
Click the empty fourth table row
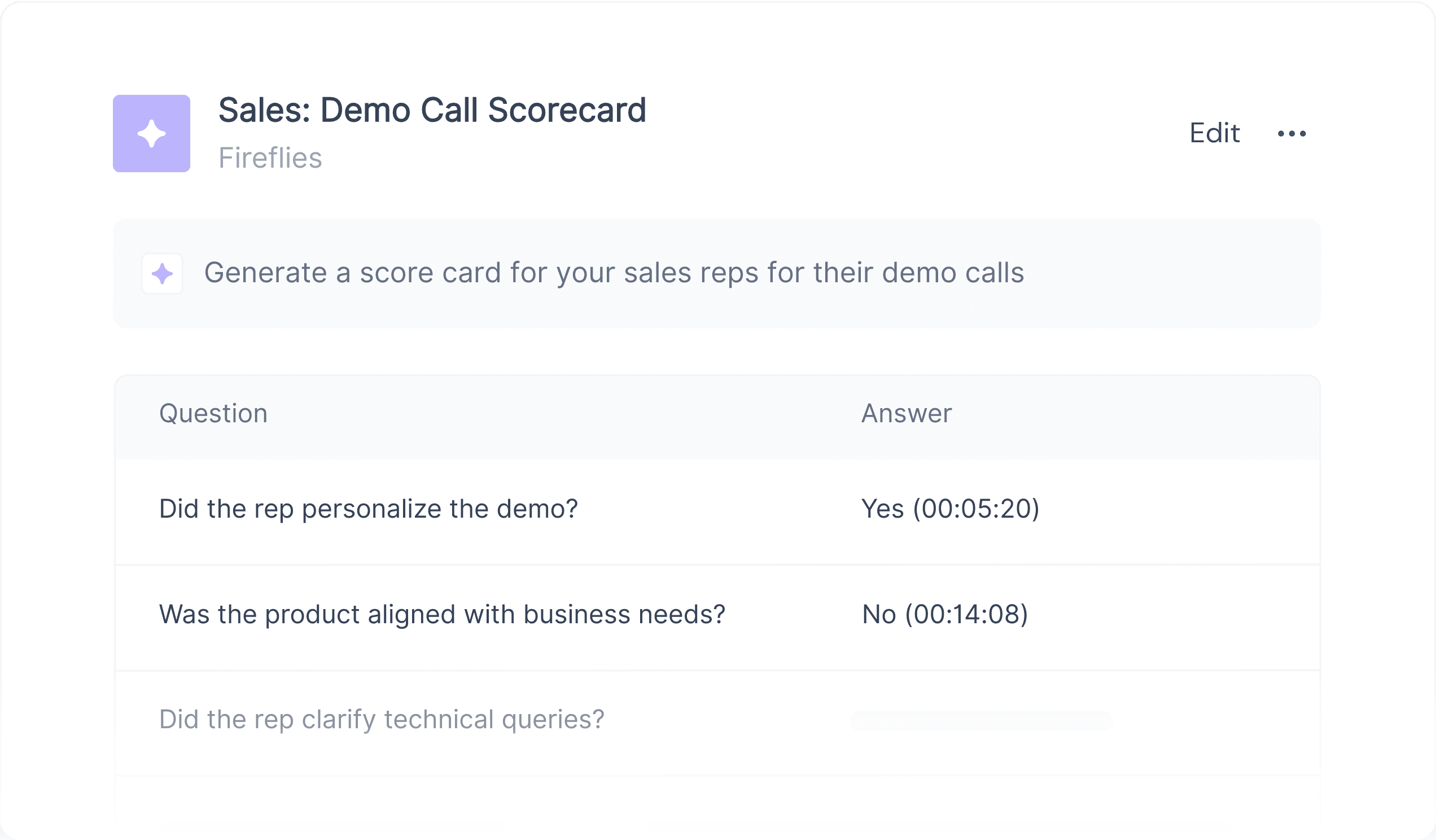(717, 803)
